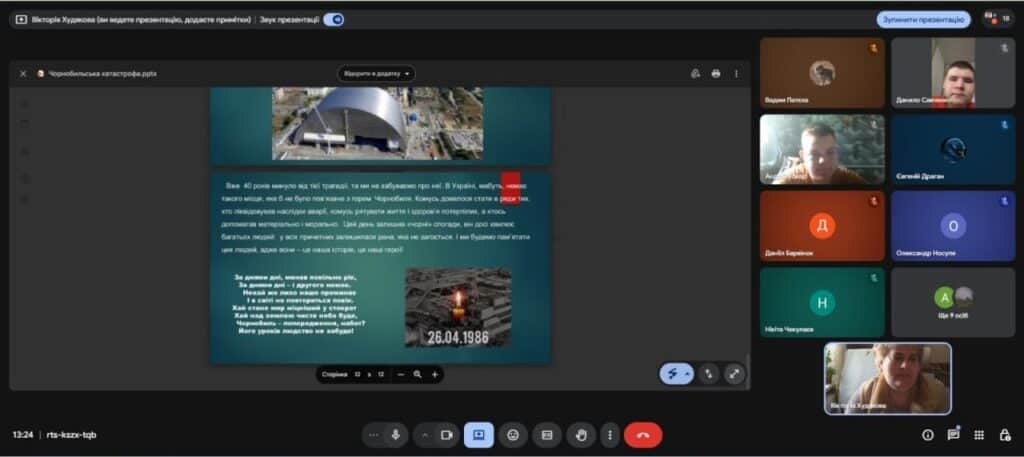Turn off the camera
1024x457 pixels.
tap(447, 435)
